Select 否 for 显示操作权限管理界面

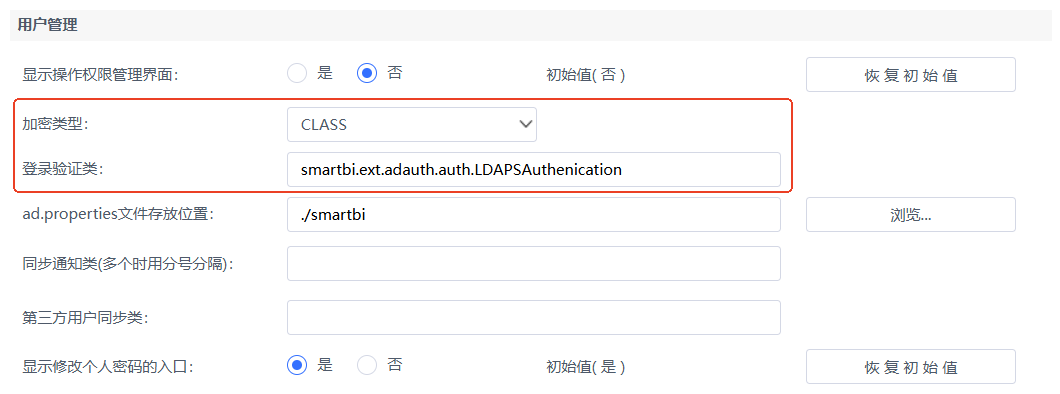pos(367,73)
